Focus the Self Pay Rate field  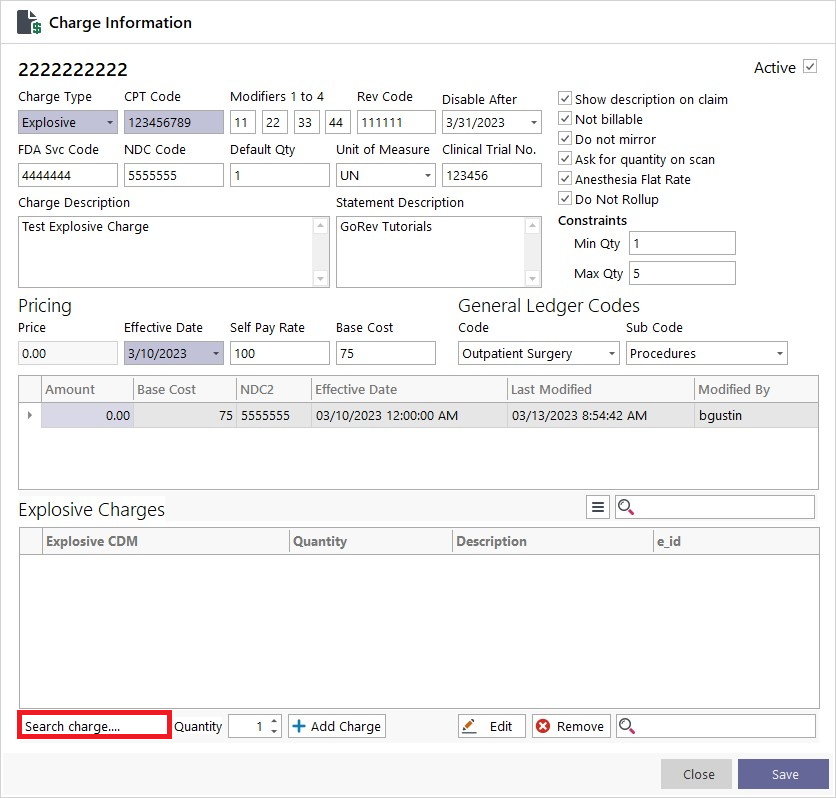click(x=280, y=353)
